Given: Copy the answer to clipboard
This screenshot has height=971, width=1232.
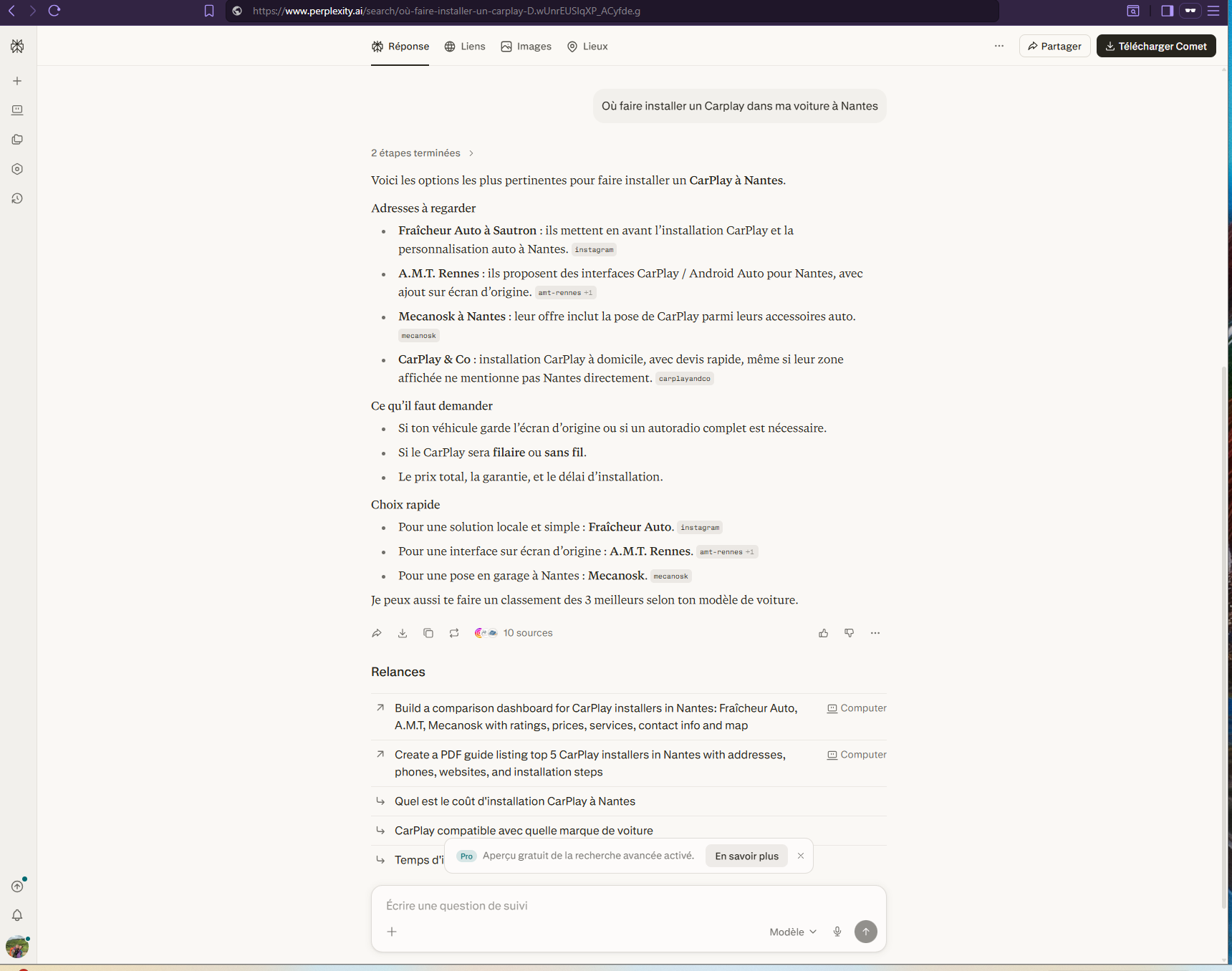Looking at the screenshot, I should (428, 633).
